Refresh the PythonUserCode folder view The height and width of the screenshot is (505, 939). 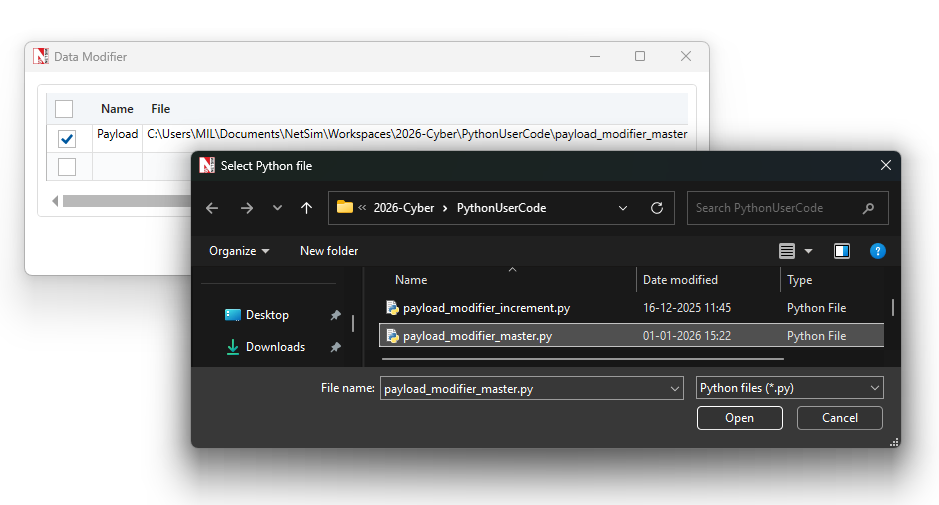coord(656,208)
